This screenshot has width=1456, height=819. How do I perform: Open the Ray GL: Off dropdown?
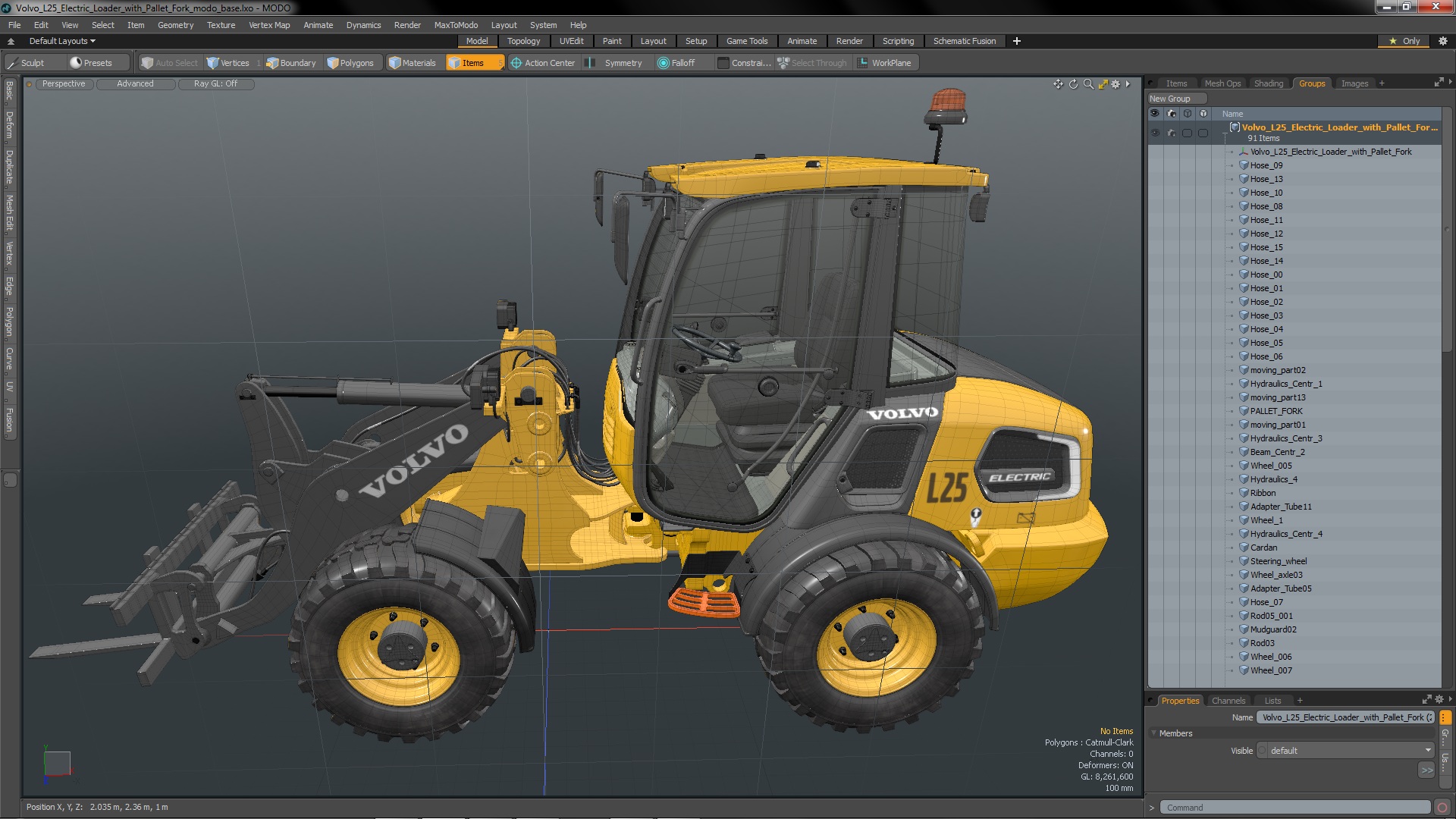[x=215, y=84]
